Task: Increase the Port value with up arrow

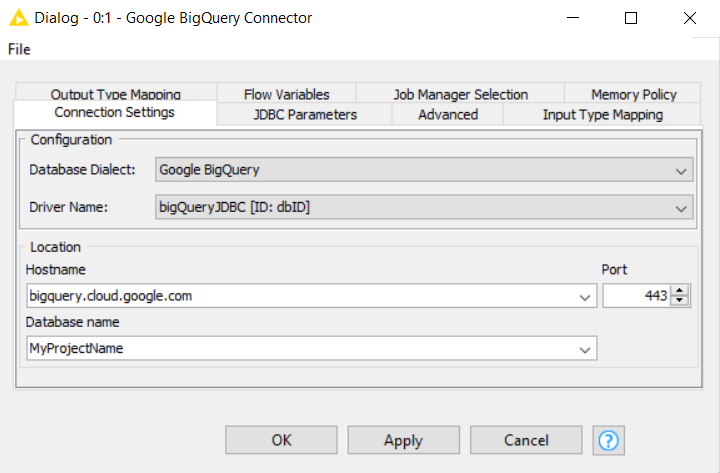Action: click(x=680, y=291)
